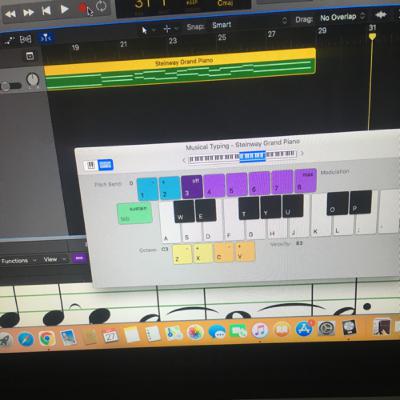Click the Z octave down key

click(182, 254)
